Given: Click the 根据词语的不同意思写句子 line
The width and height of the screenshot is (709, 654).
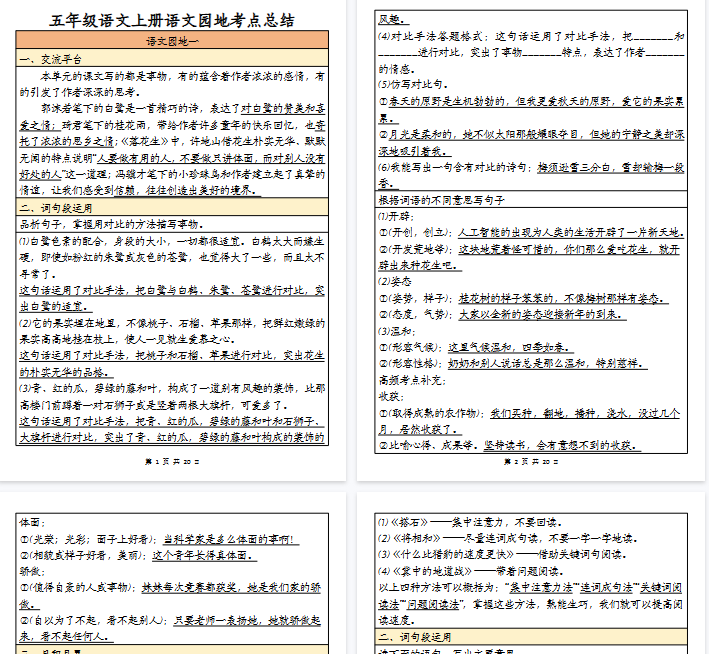Looking at the screenshot, I should point(446,199).
